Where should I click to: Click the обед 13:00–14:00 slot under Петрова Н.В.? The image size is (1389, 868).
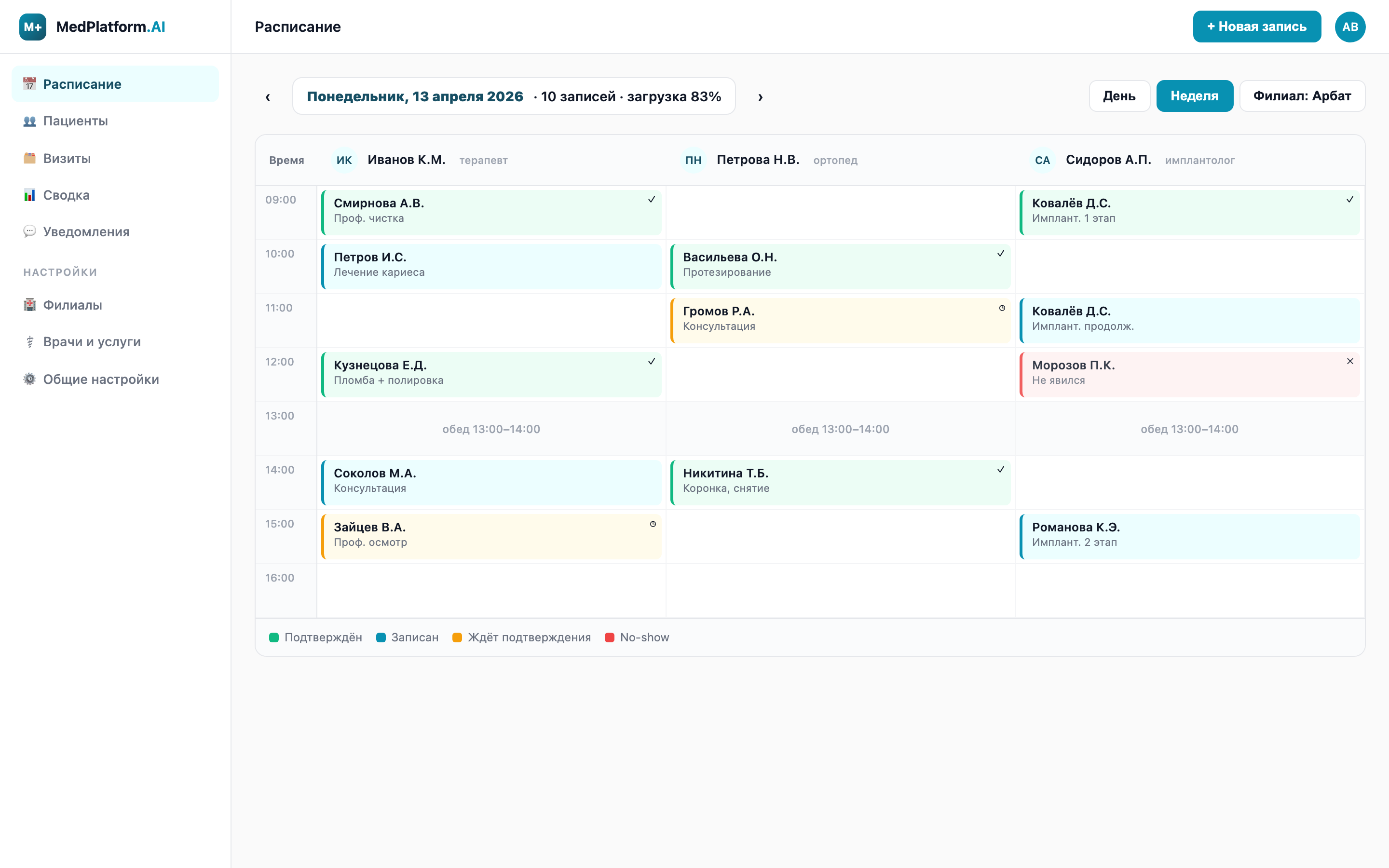840,429
